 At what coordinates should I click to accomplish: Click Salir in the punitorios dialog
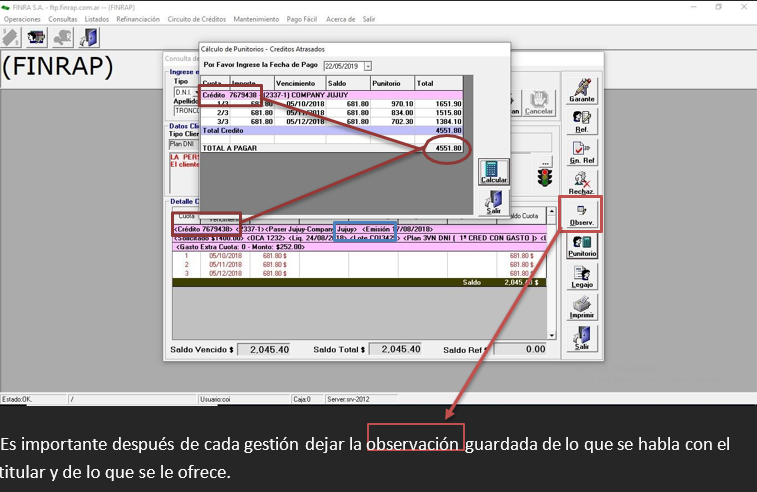tap(492, 203)
